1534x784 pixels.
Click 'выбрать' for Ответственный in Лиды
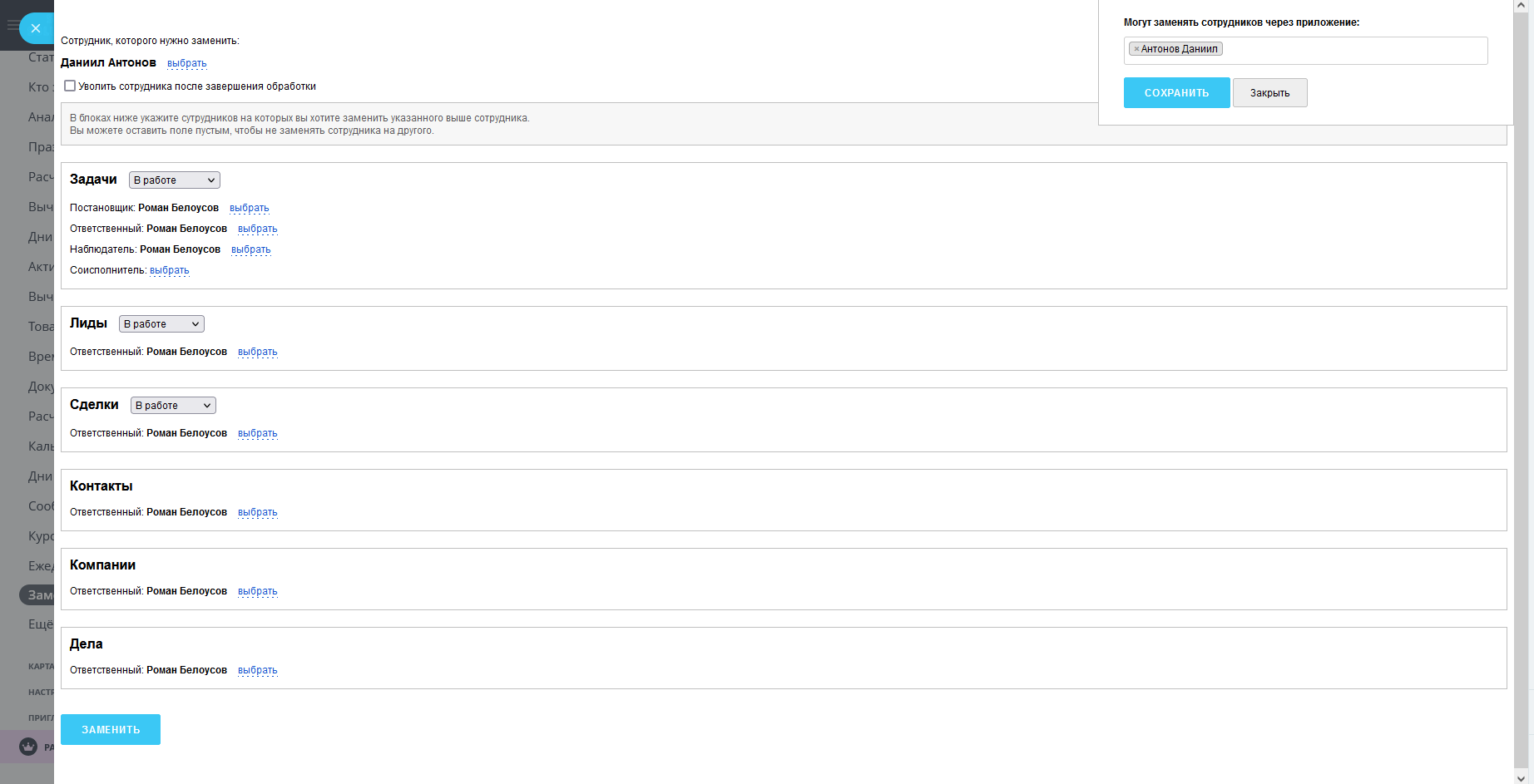(258, 352)
